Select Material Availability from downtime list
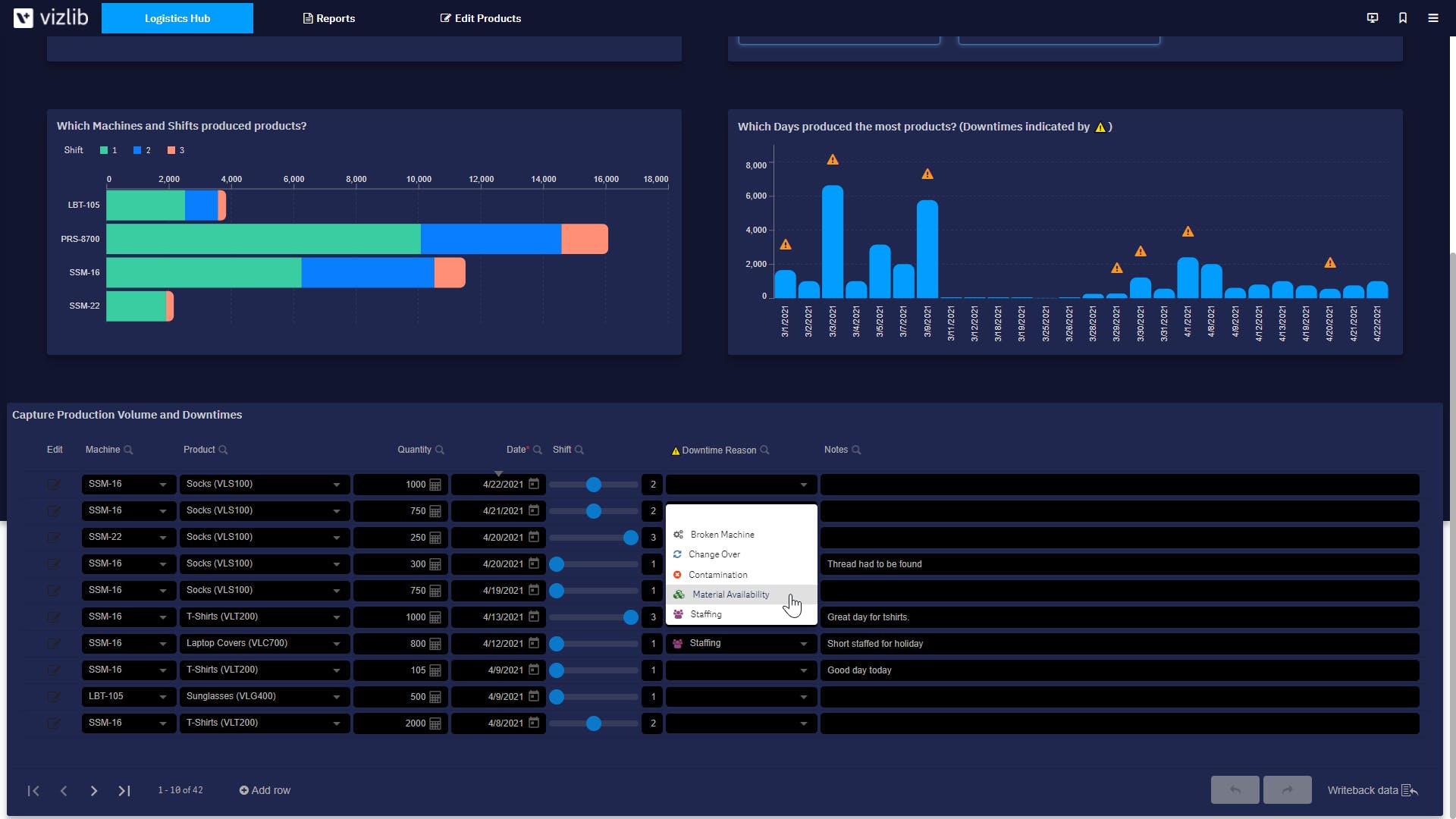Screen dimensions: 1456x819 coord(730,595)
